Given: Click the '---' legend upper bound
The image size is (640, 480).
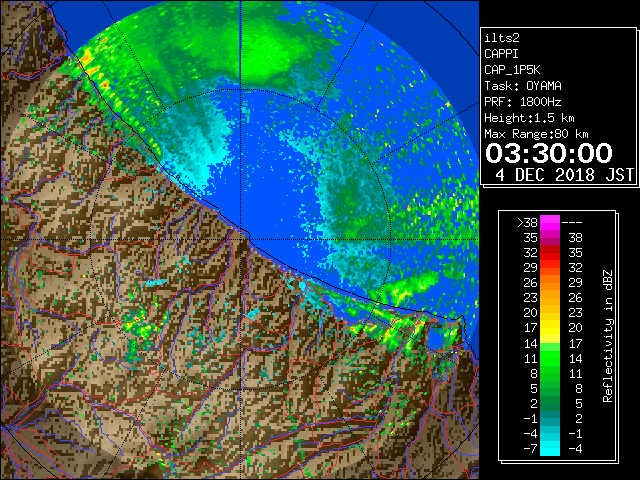Looking at the screenshot, I should tap(572, 223).
